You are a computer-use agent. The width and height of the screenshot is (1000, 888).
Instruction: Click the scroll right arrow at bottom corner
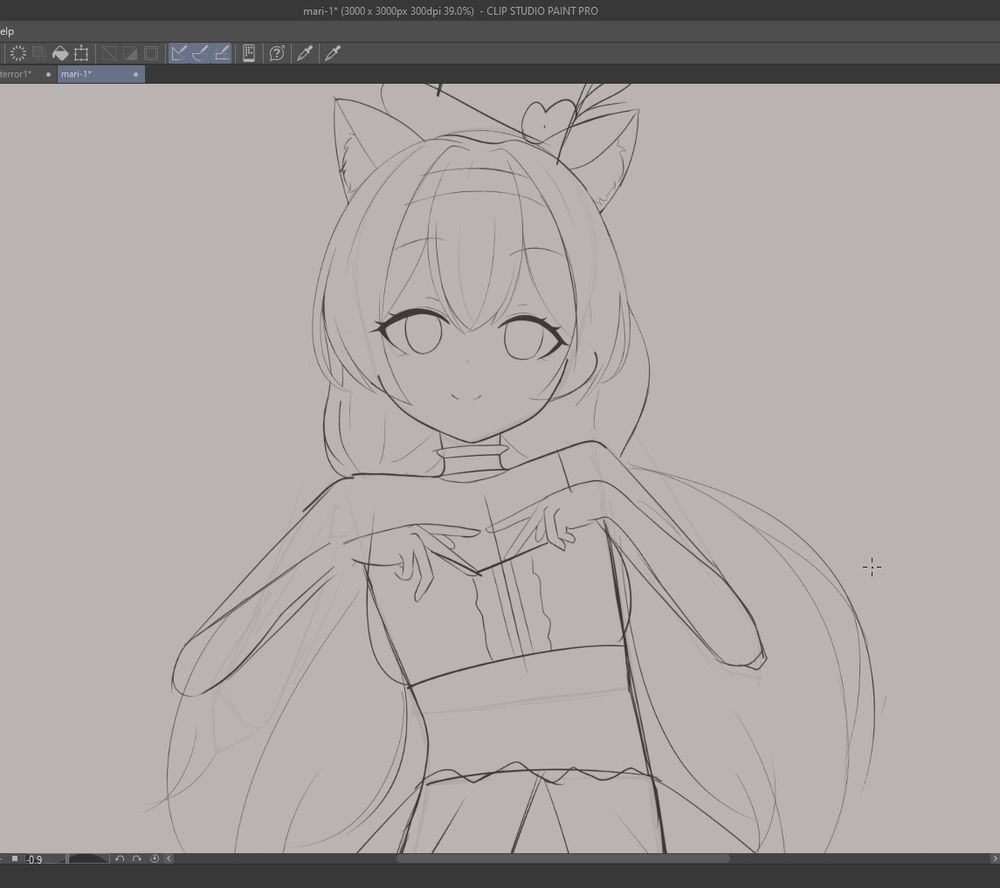click(x=994, y=859)
